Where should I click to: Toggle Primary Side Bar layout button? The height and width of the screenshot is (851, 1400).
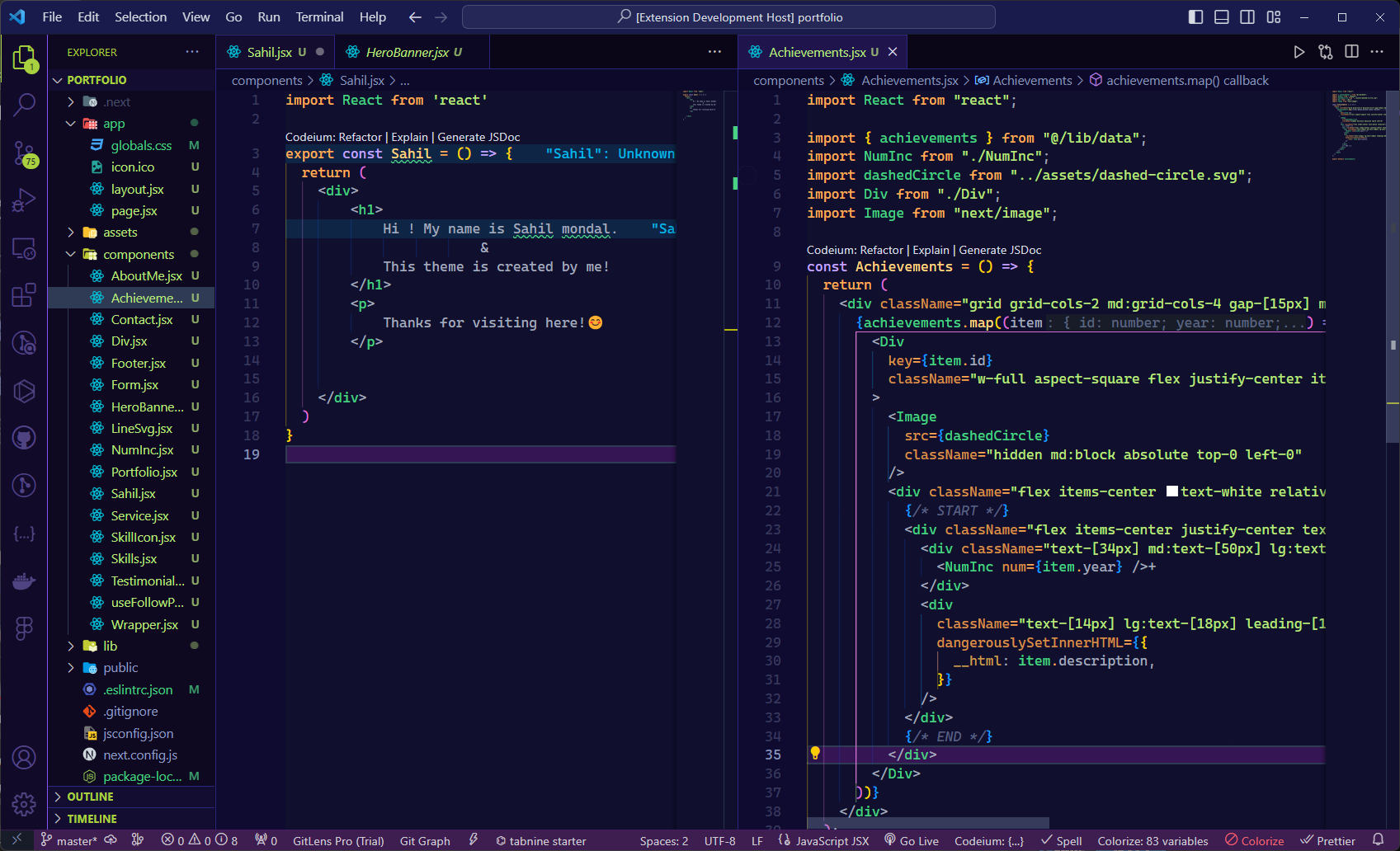(x=1195, y=17)
